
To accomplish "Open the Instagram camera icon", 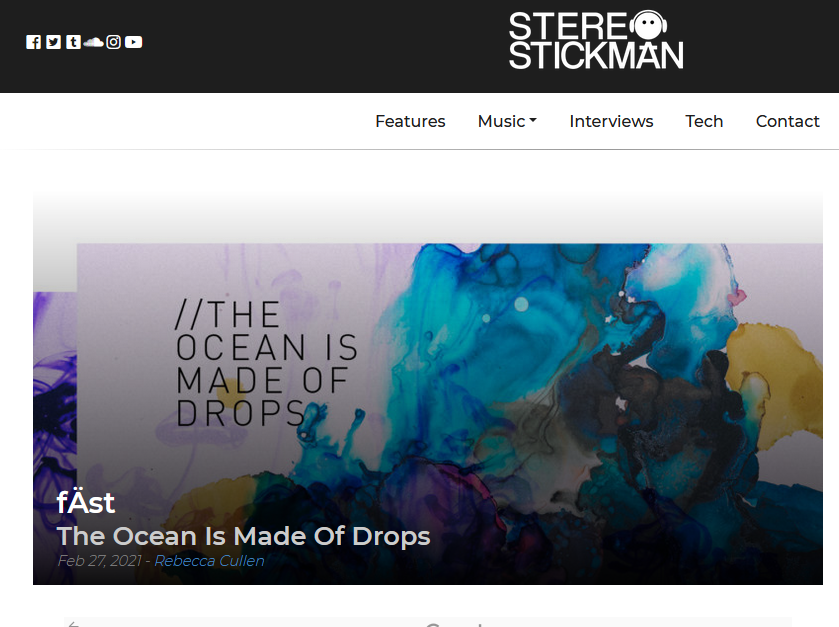I will (x=113, y=42).
